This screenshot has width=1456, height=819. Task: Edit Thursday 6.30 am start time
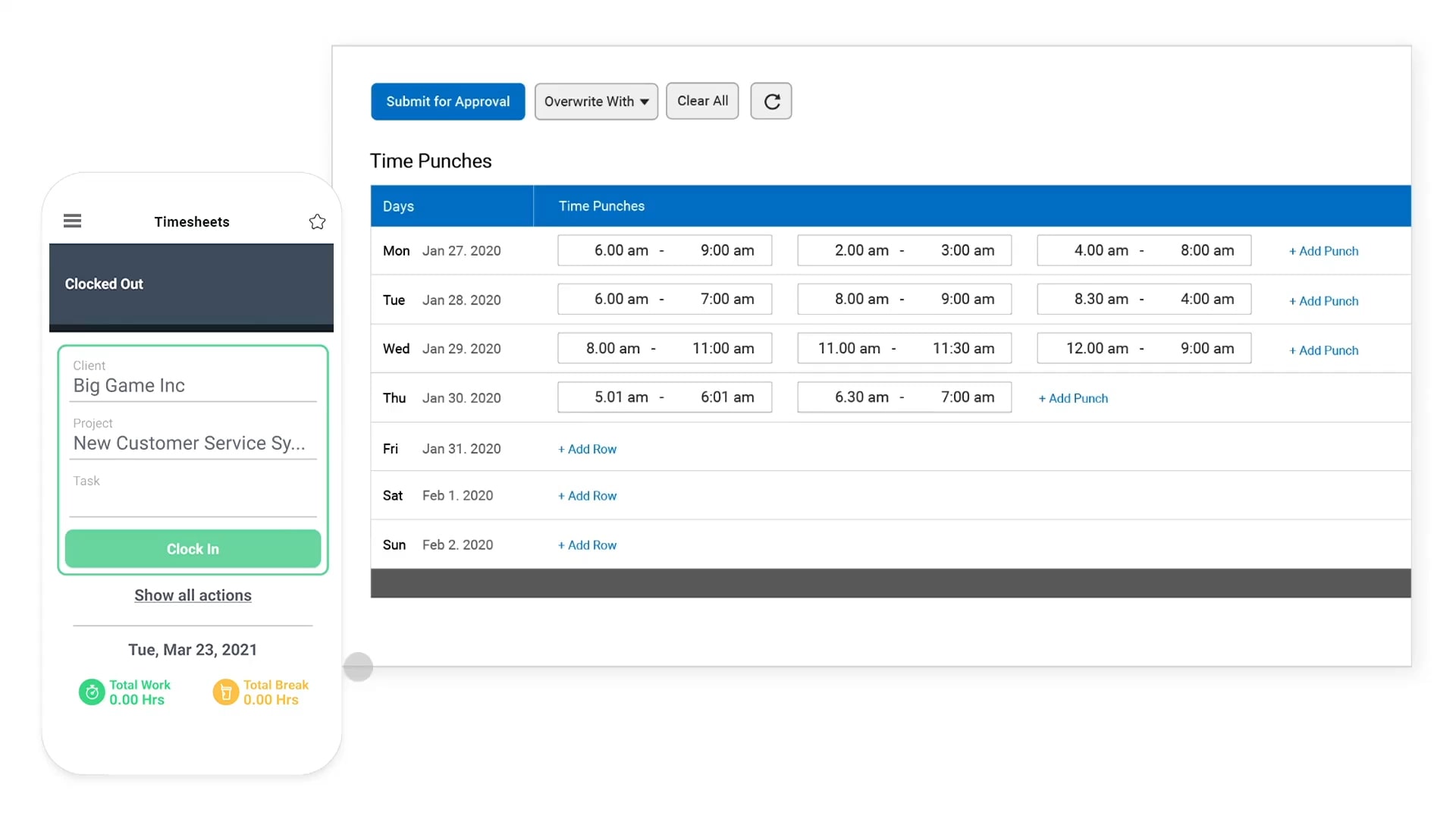click(x=861, y=397)
